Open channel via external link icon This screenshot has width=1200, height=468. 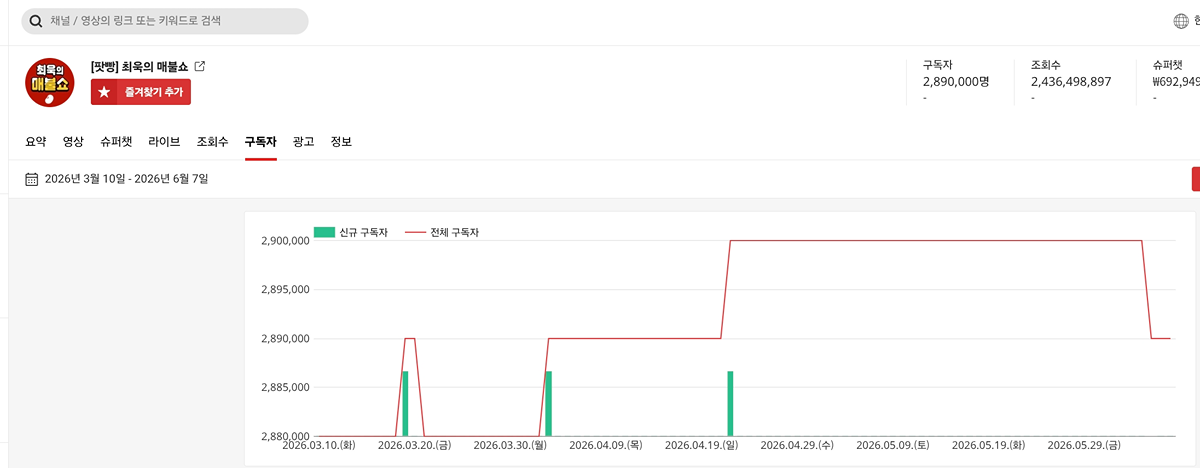[x=199, y=66]
